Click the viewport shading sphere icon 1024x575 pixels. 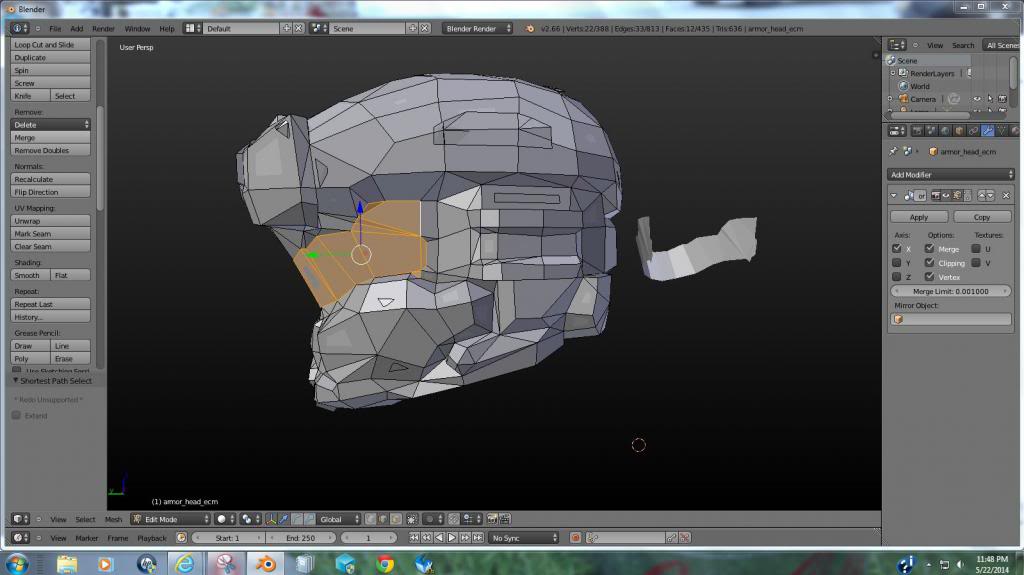[x=222, y=519]
